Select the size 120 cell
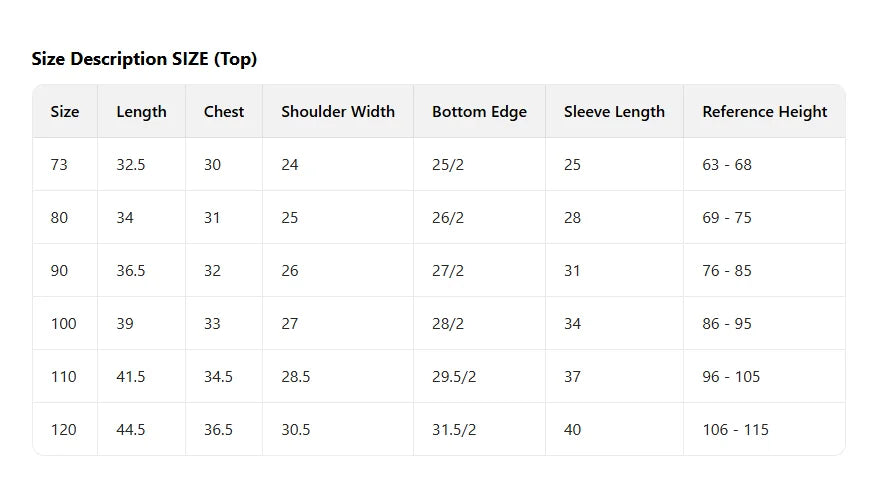The height and width of the screenshot is (478, 889). [63, 429]
